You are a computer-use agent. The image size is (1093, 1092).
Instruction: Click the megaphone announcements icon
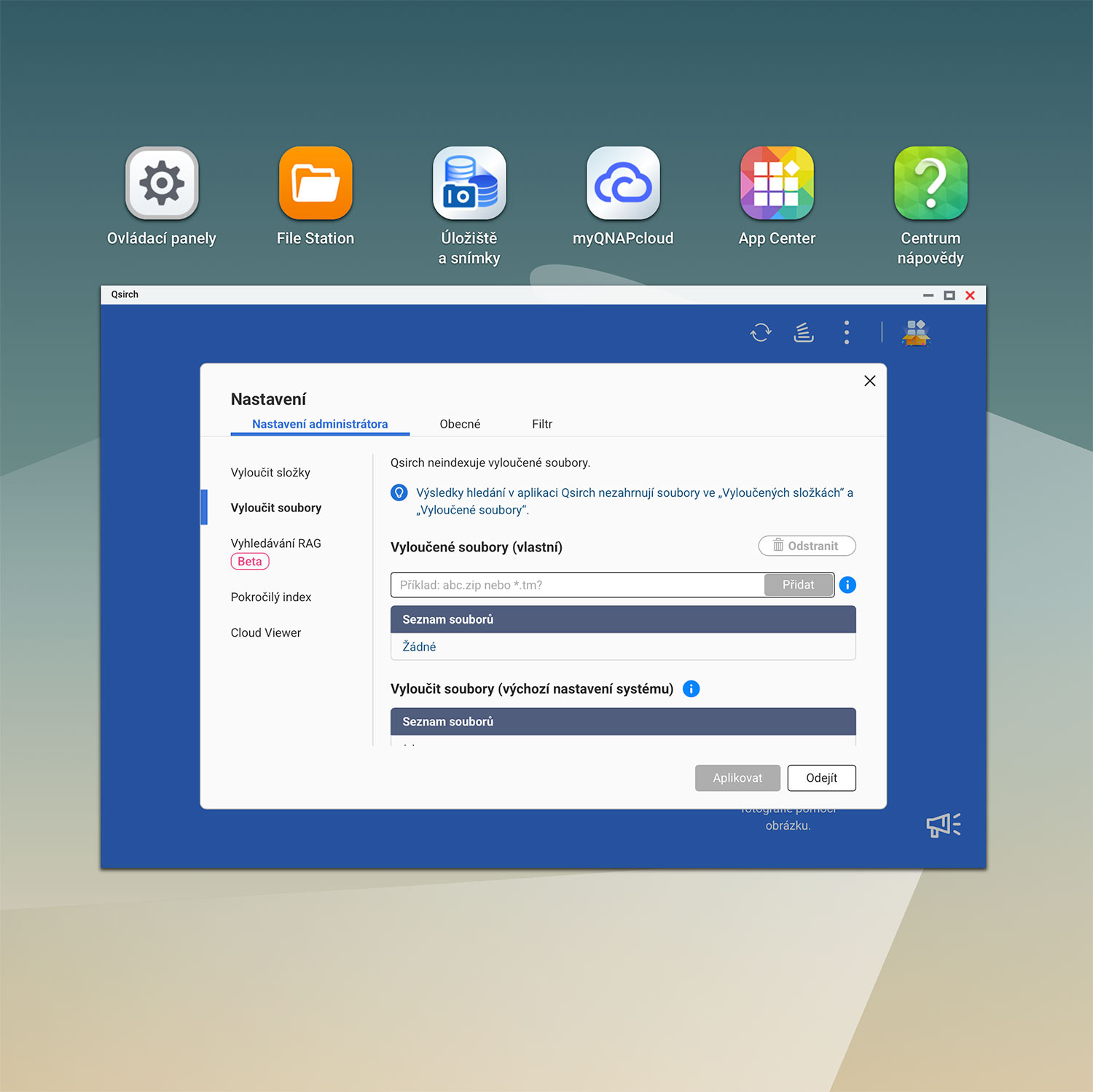(943, 825)
